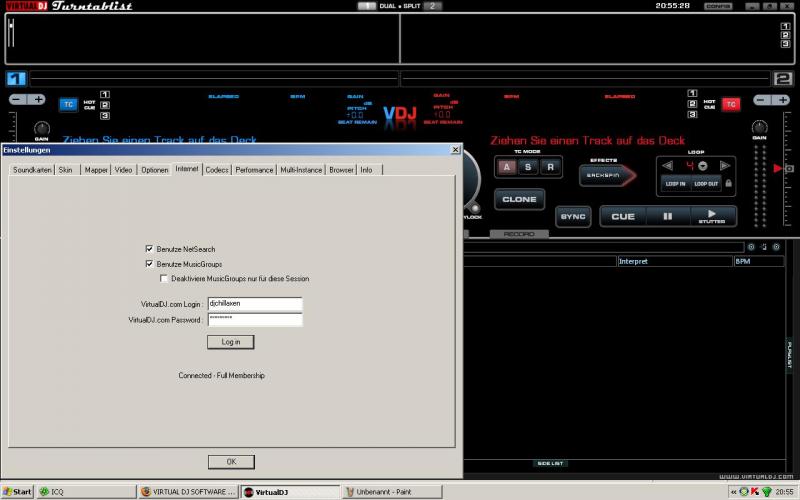Toggle red TC timecode button on right deck
The image size is (800, 500).
[731, 105]
